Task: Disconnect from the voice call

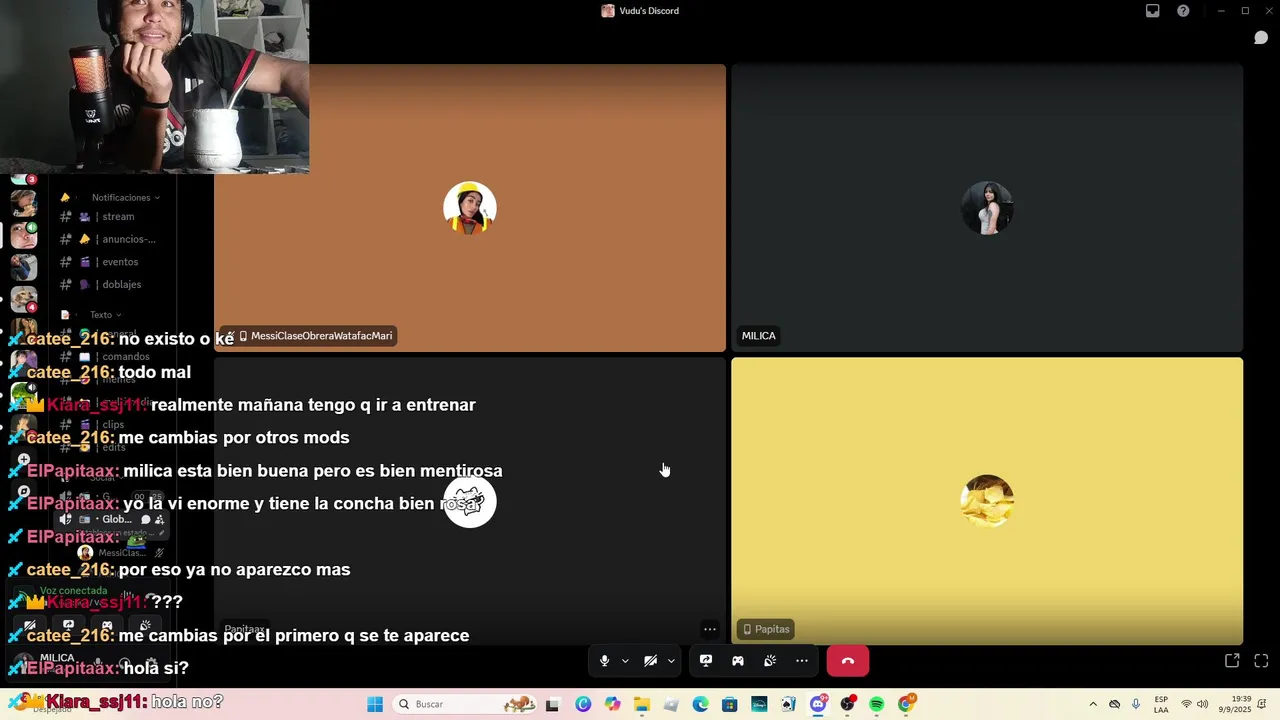Action: pos(848,661)
